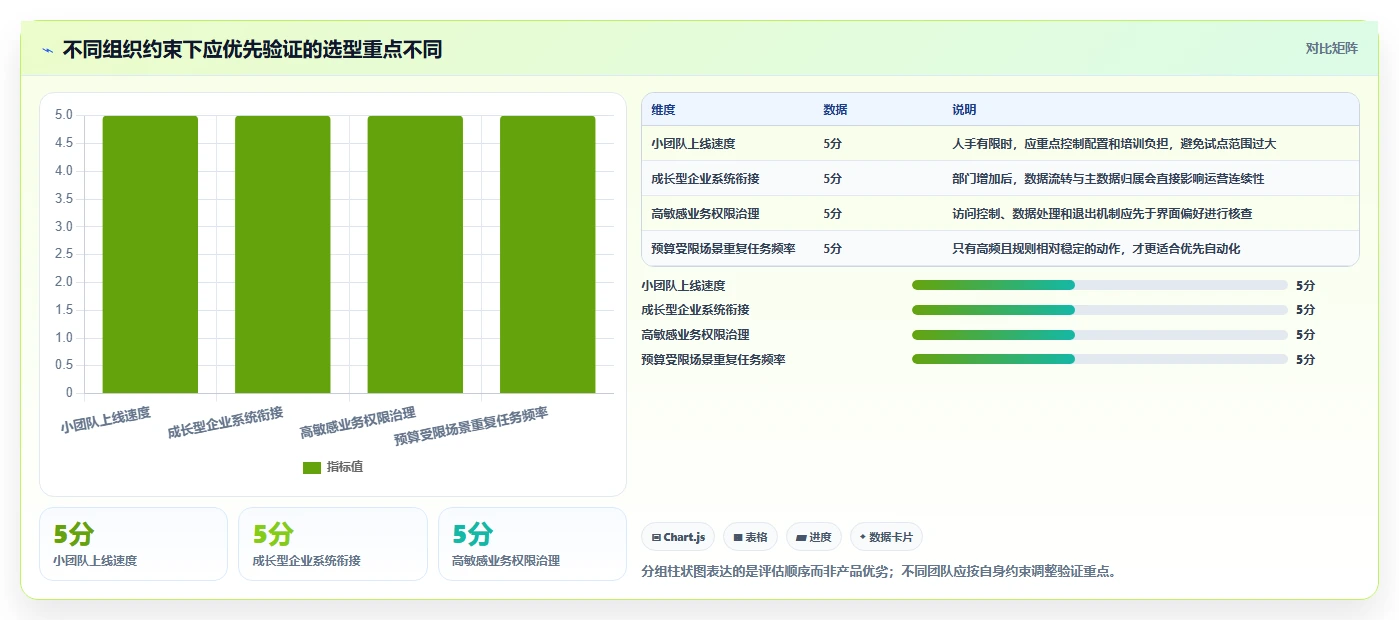
Task: Click the 预算受限场景重复任务频率 bar in chart
Action: (548, 254)
